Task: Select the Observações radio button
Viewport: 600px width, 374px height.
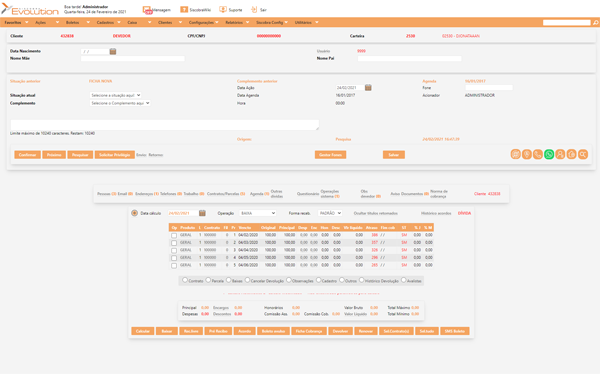Action: coord(289,280)
